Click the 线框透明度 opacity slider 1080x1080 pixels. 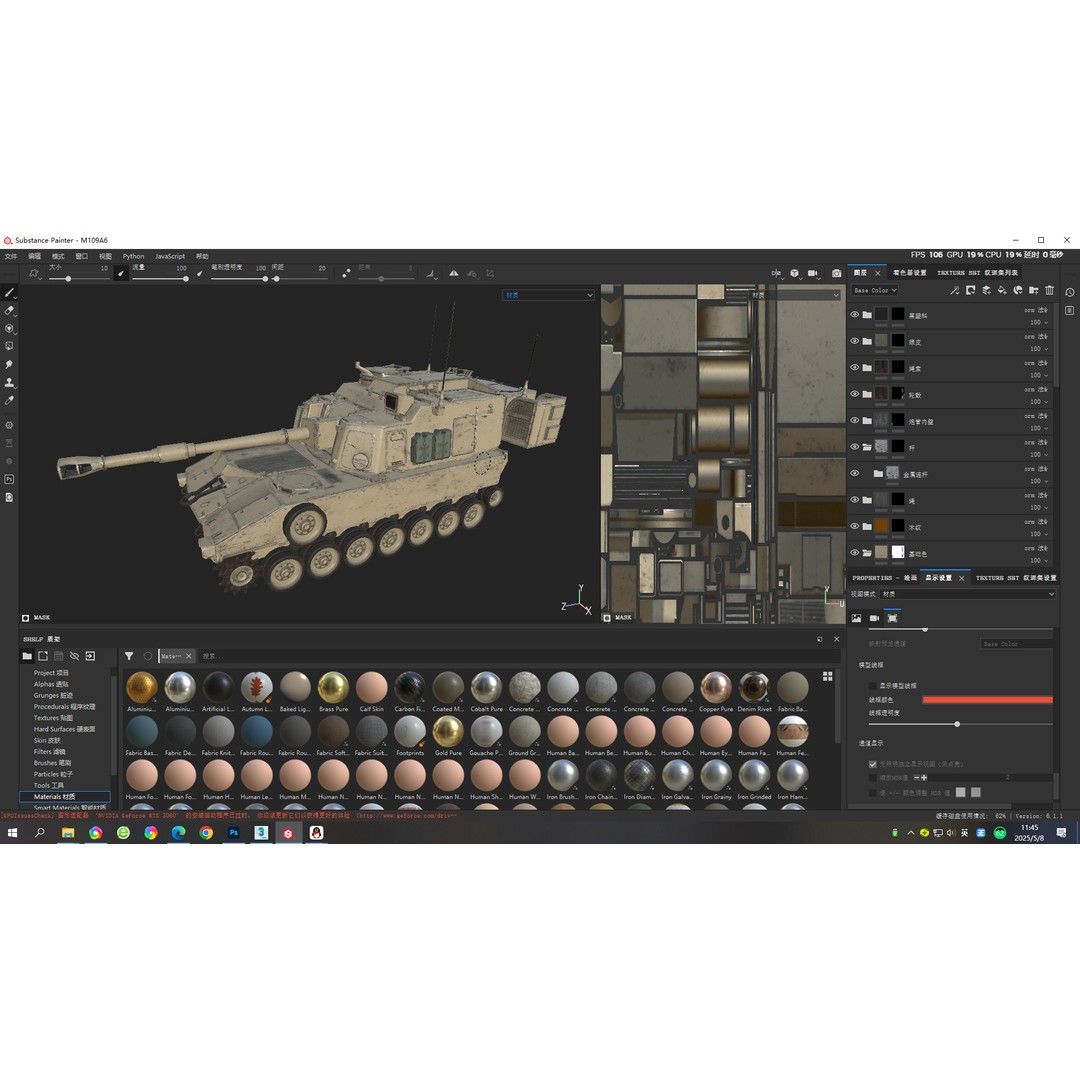click(x=960, y=724)
